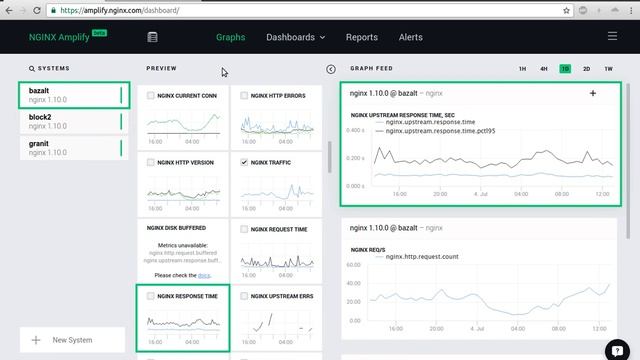Screen dimensions: 640x360
Task: Check the NGINX UPSTREAM ERRS checkbox
Action: click(x=244, y=296)
